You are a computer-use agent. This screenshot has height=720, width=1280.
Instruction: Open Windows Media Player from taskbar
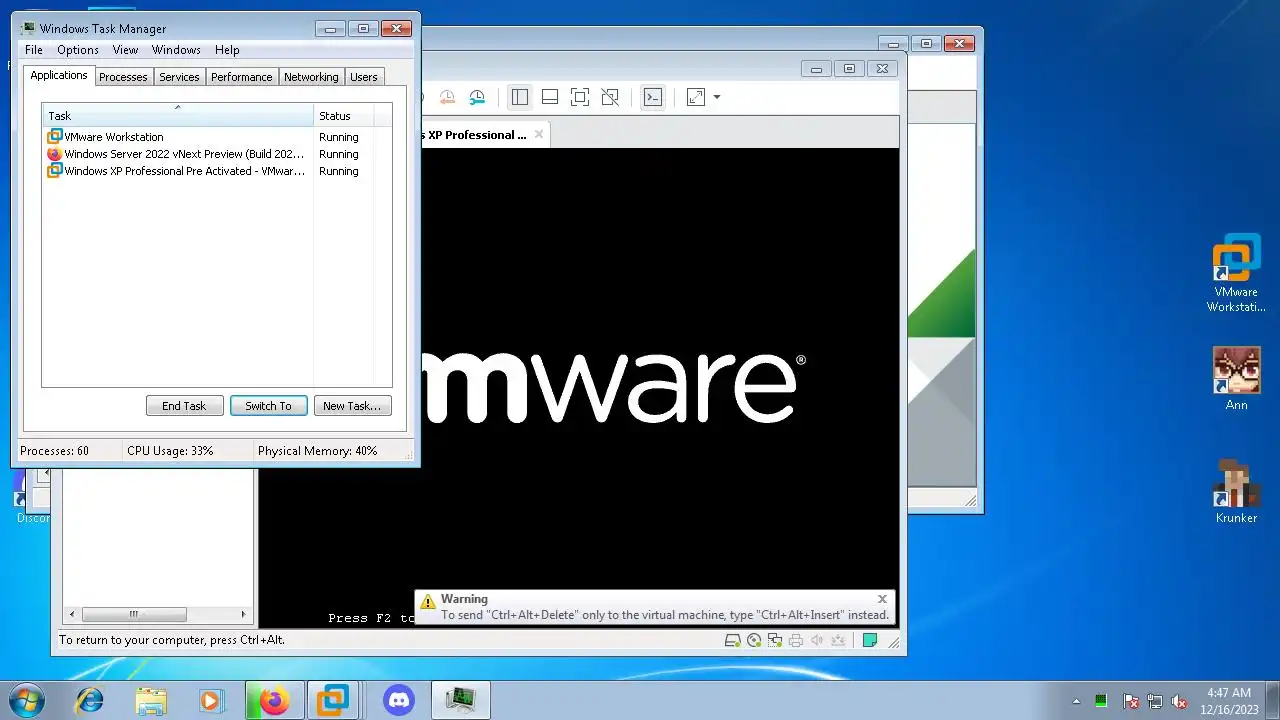tap(212, 700)
